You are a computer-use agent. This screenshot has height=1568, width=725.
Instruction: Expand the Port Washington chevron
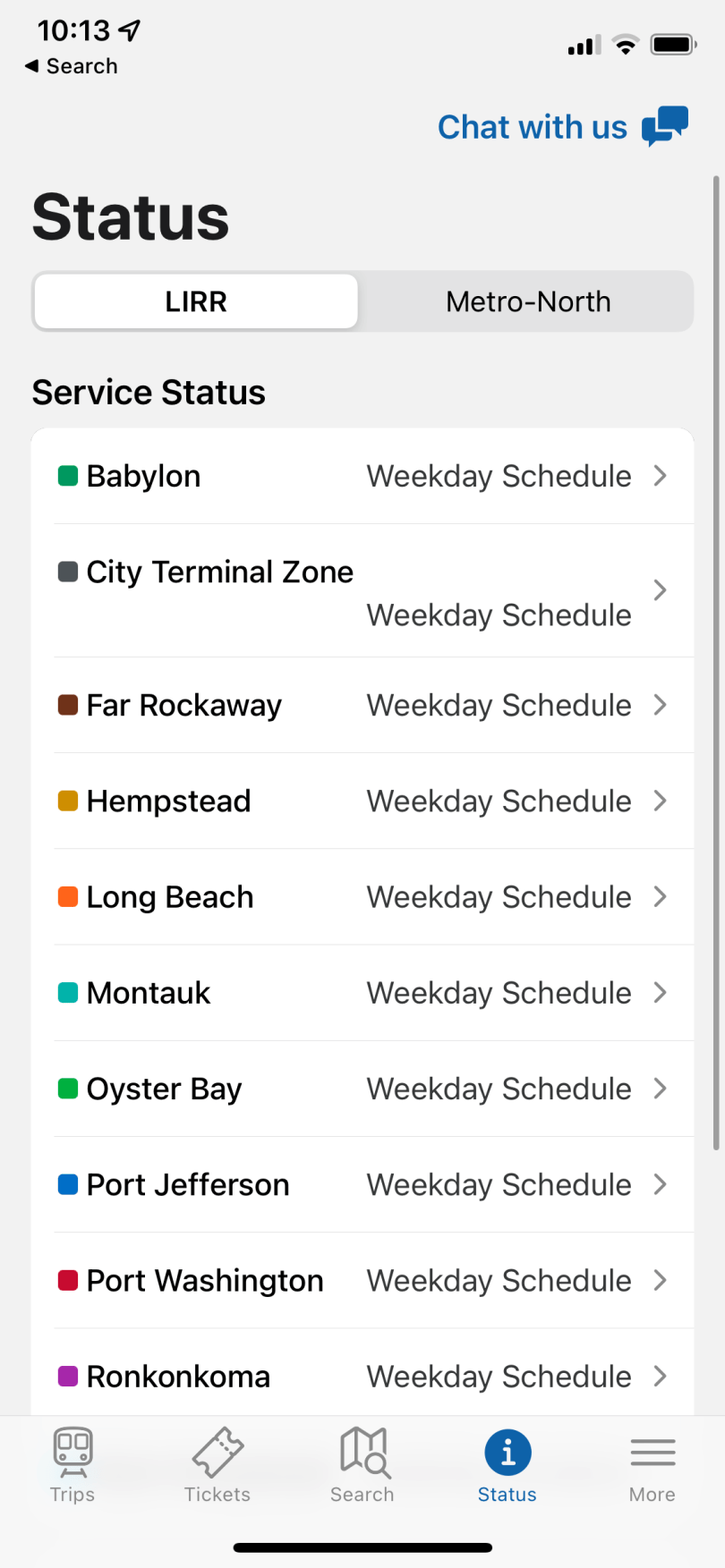(x=661, y=1281)
